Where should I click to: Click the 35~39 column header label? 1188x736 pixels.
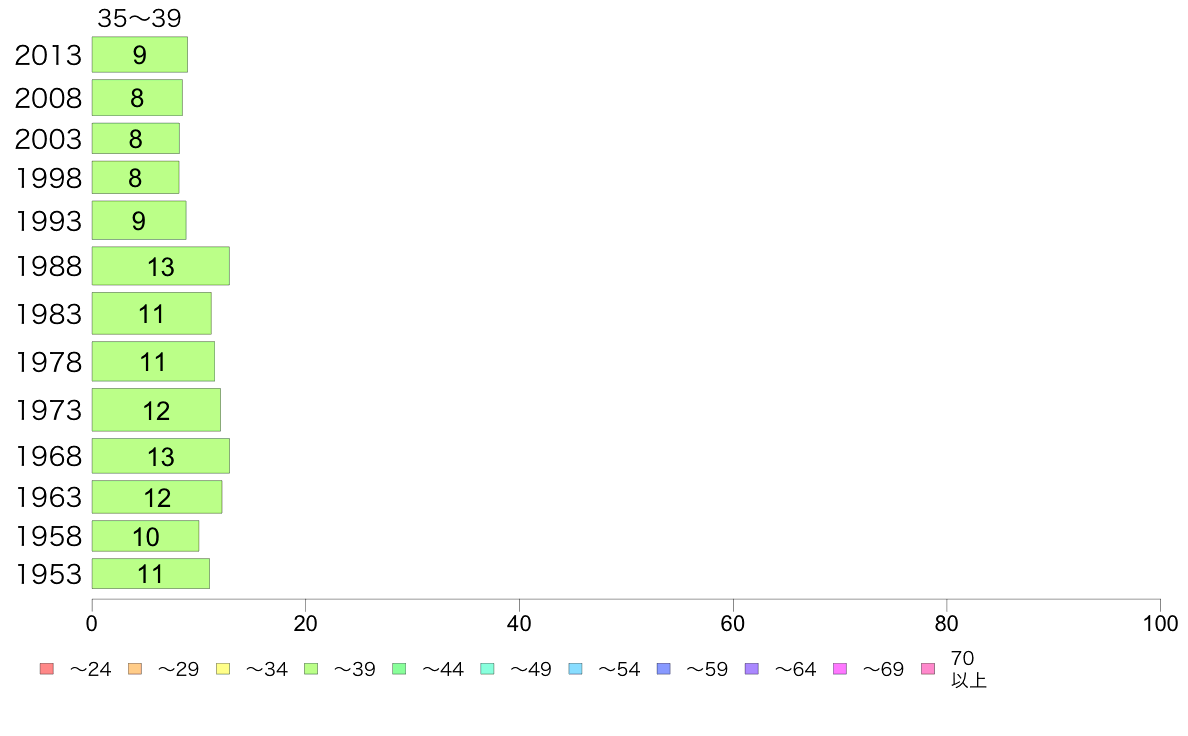tap(139, 18)
